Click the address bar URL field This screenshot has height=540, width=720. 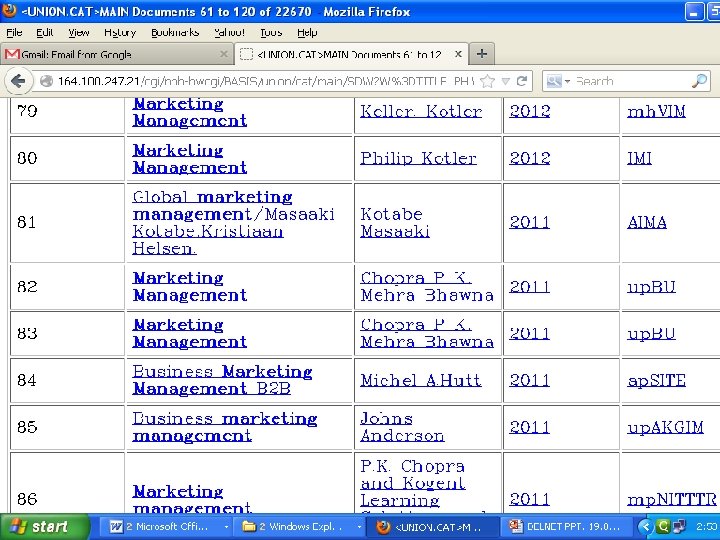265,81
